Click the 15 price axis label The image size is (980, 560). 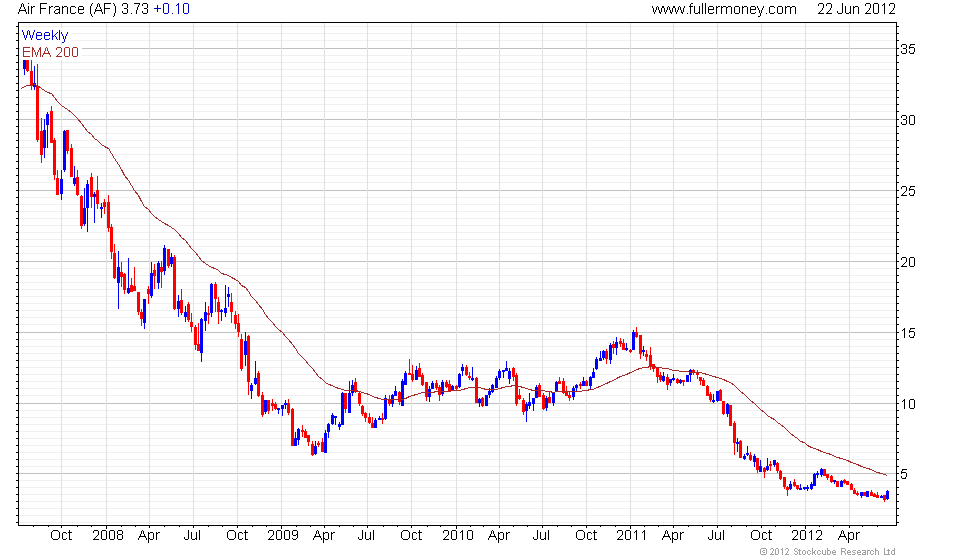(x=908, y=333)
